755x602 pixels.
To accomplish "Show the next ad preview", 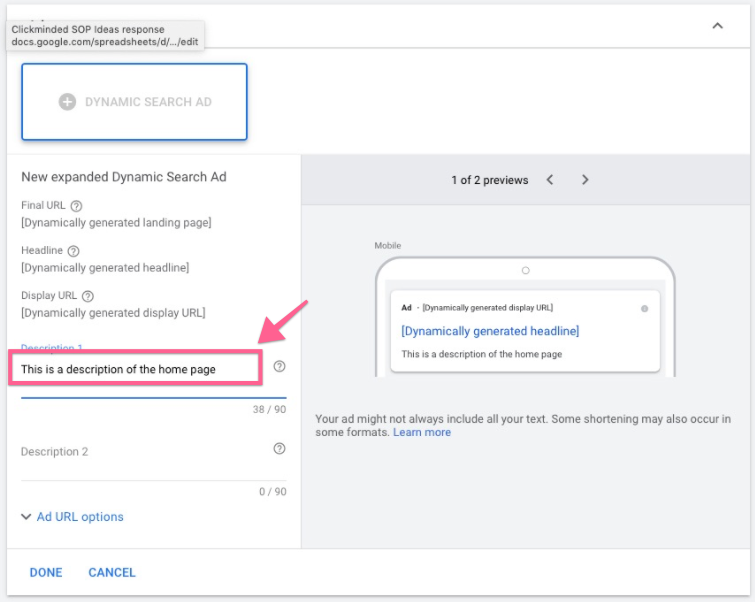I will (585, 180).
